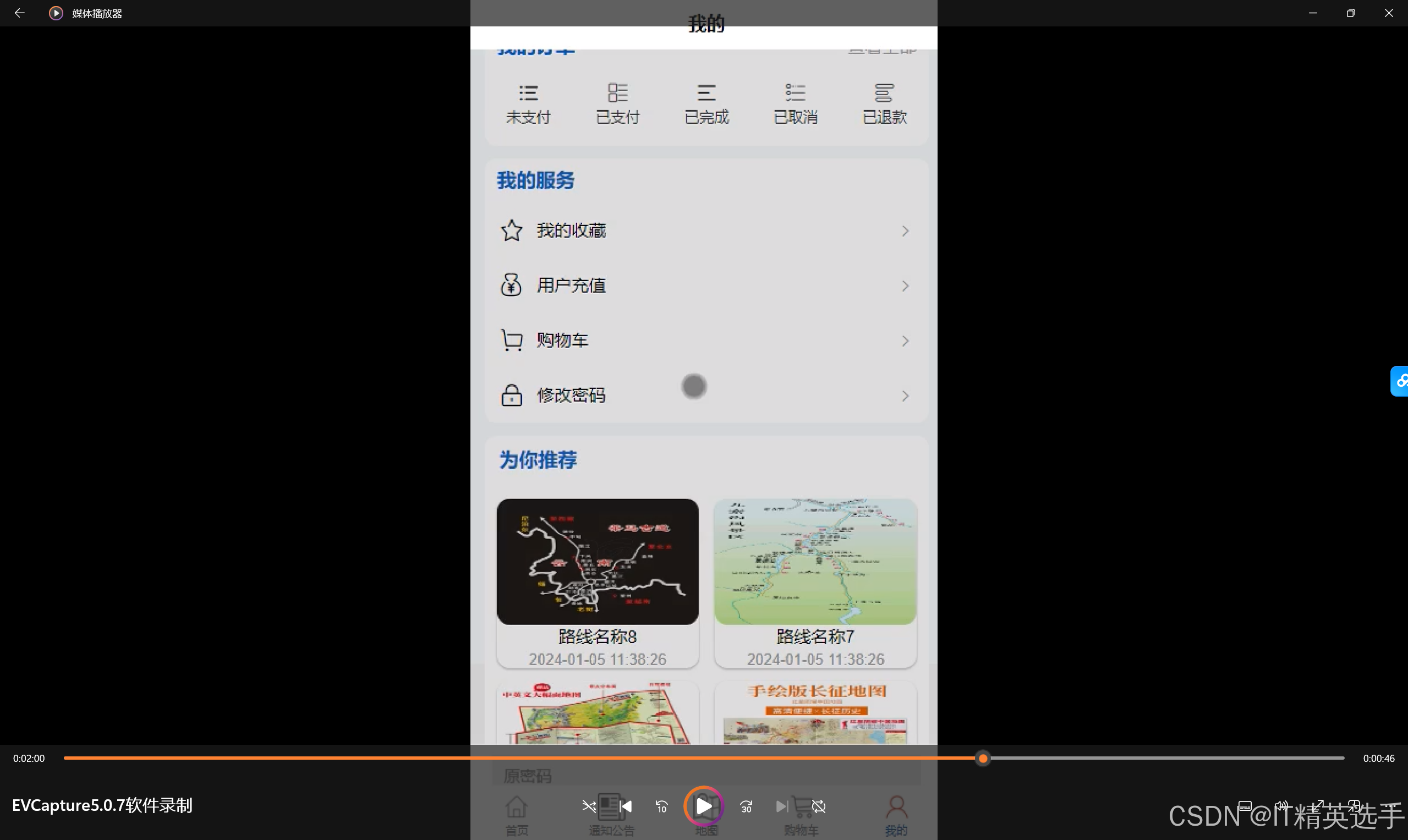Expand 购物车 row chevron
The image size is (1408, 840).
[x=905, y=341]
